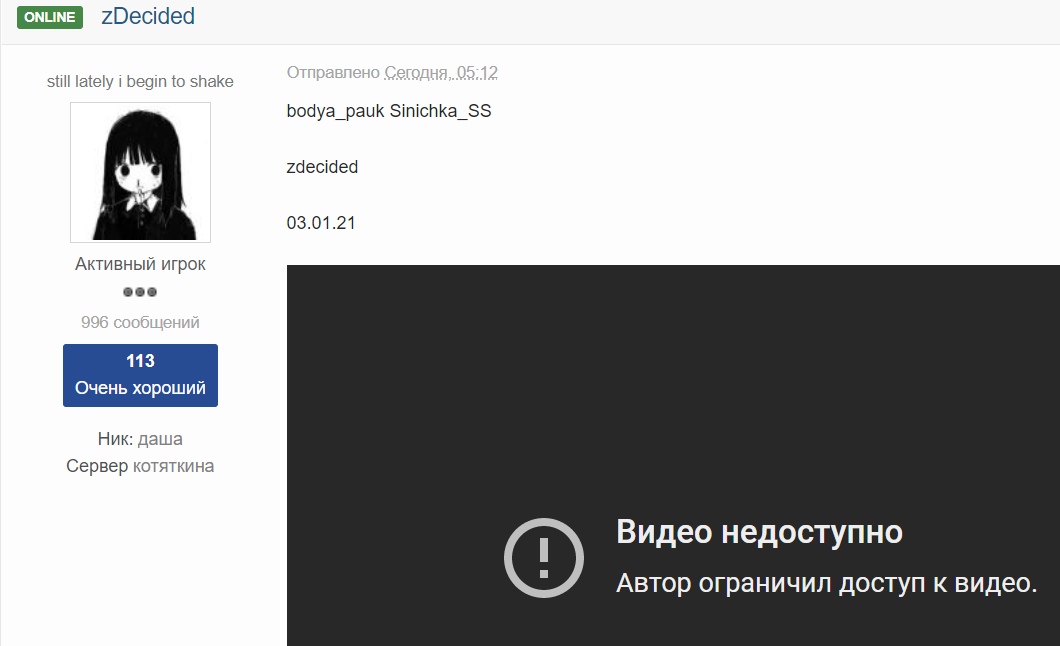The width and height of the screenshot is (1060, 646).
Task: Click the exclamation mark icon in the video
Action: pos(543,557)
